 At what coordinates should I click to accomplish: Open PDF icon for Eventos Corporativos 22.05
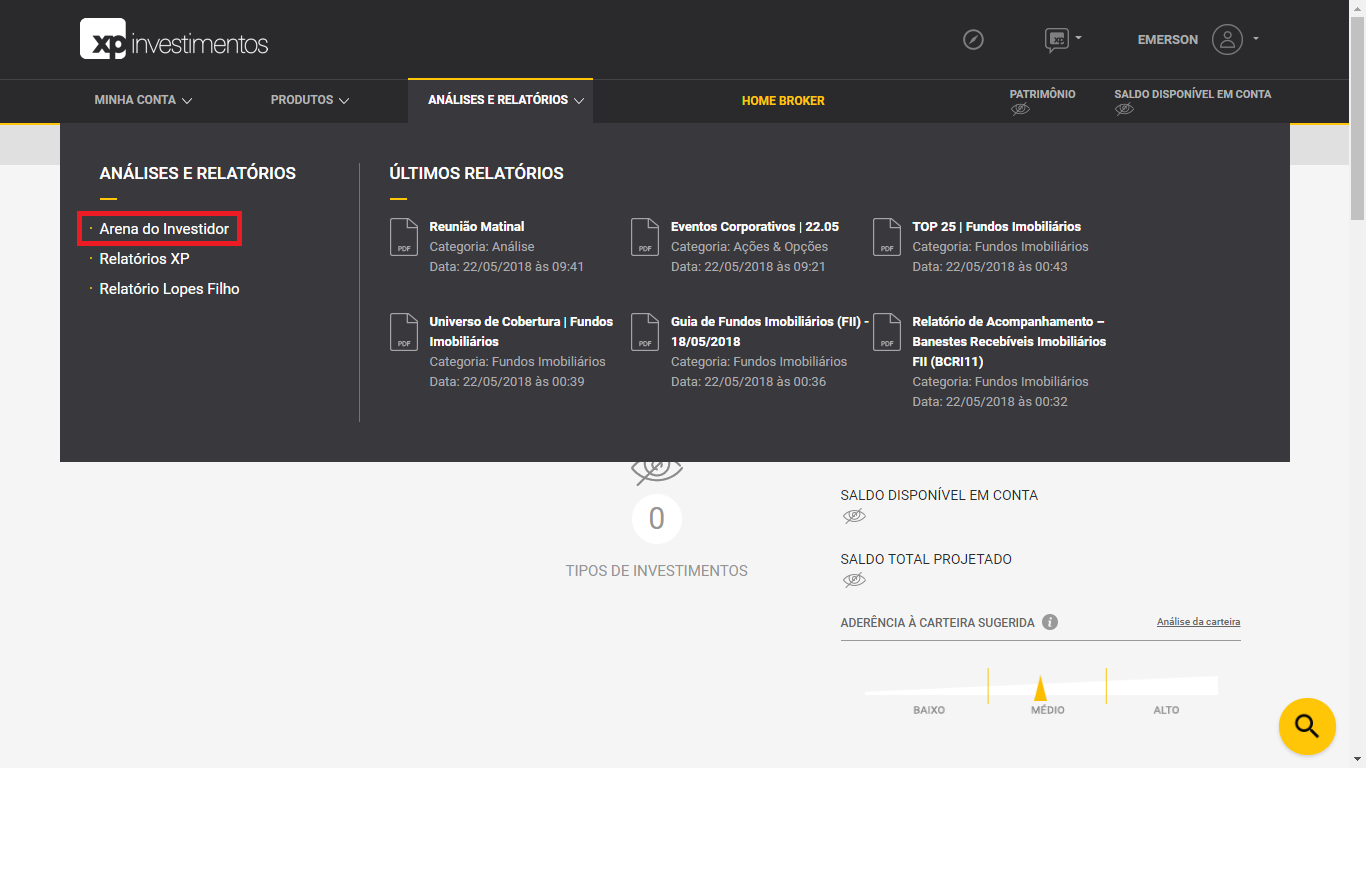pos(645,237)
